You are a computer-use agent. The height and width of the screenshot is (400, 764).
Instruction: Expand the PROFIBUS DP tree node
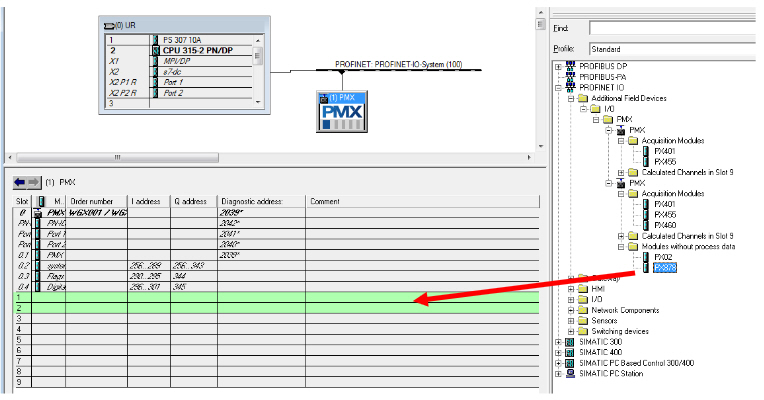tap(558, 67)
